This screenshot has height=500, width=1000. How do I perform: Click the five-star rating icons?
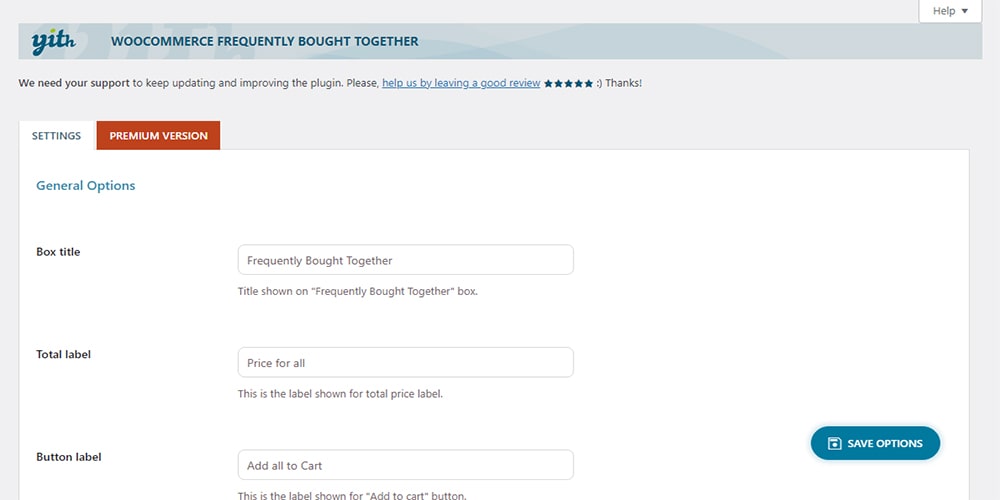569,84
